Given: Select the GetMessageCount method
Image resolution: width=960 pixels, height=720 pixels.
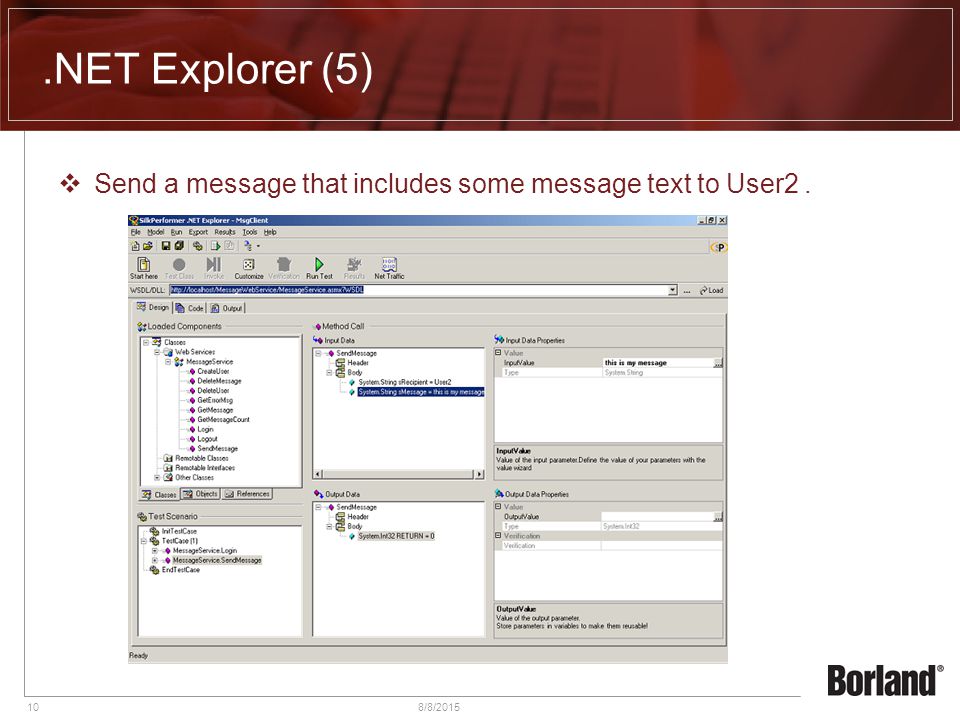Looking at the screenshot, I should pyautogui.click(x=223, y=420).
